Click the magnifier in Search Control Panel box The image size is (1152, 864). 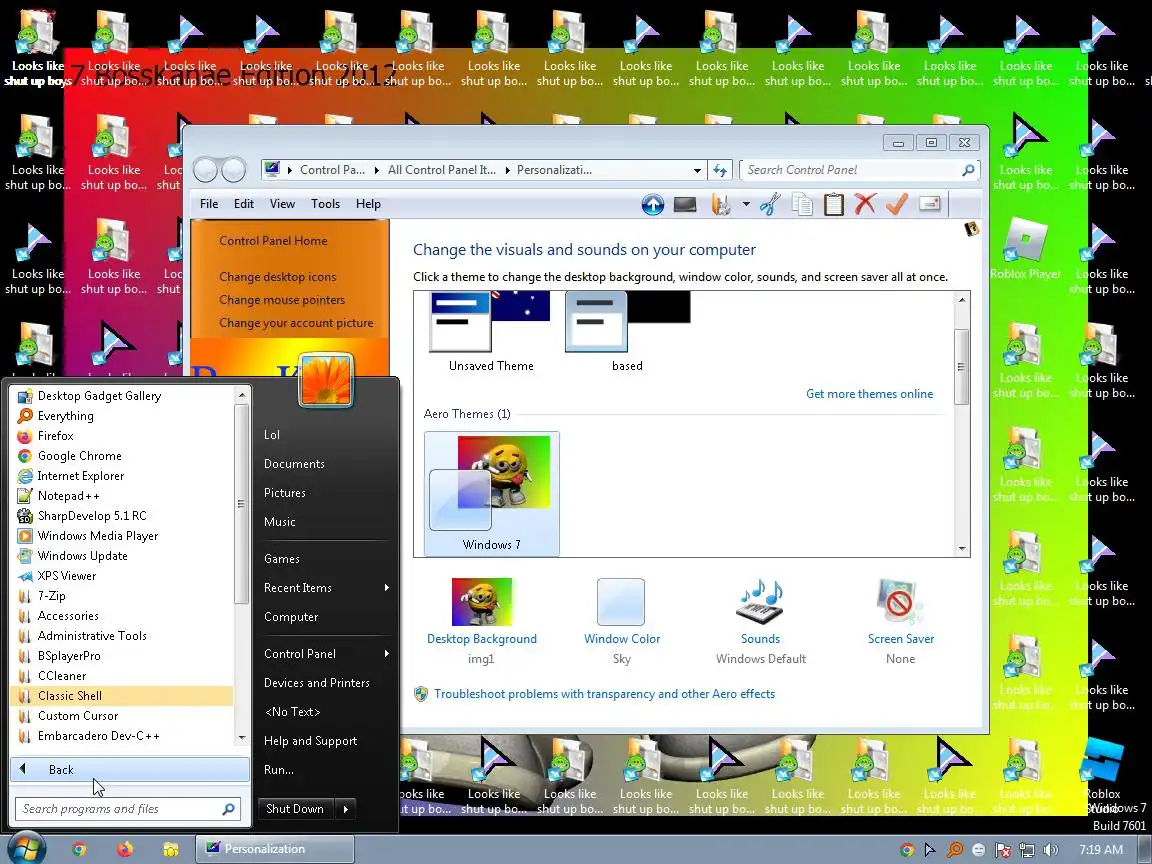tap(968, 170)
